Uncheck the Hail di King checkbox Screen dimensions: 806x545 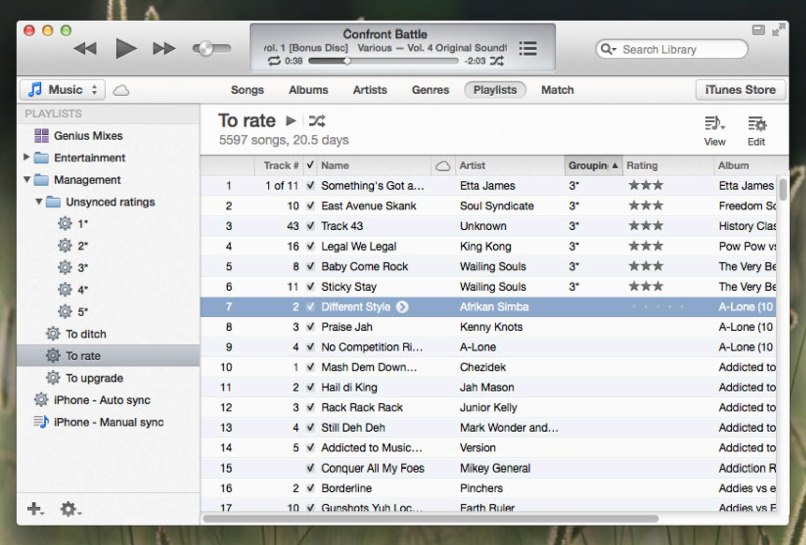(x=310, y=387)
